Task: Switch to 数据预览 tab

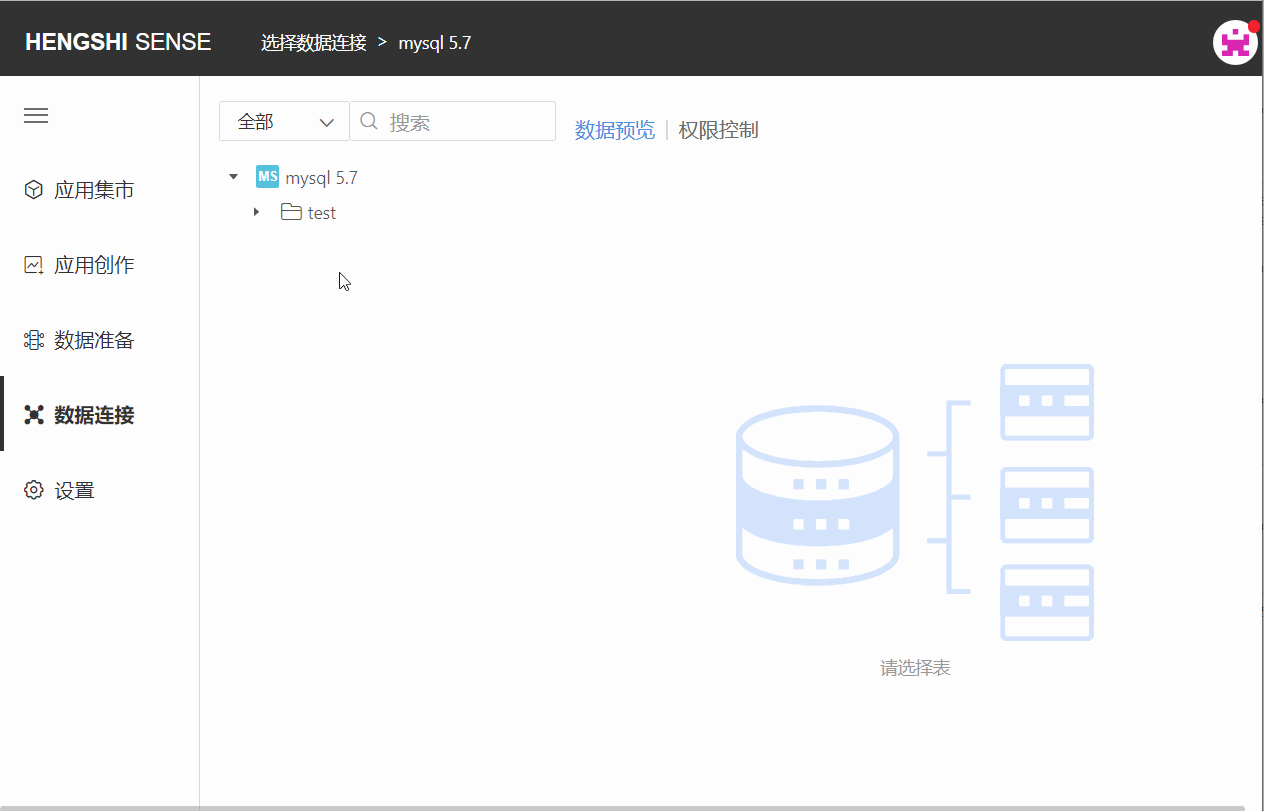Action: (615, 130)
